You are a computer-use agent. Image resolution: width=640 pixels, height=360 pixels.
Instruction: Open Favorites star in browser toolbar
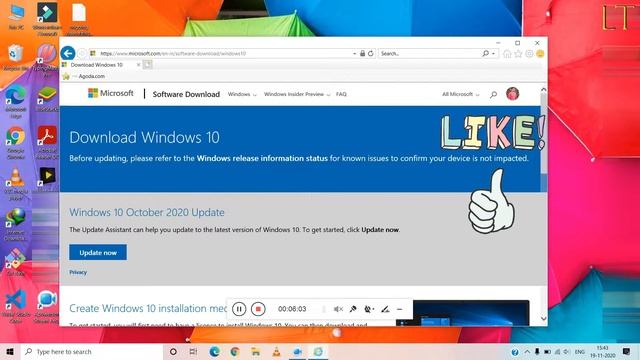[x=518, y=53]
